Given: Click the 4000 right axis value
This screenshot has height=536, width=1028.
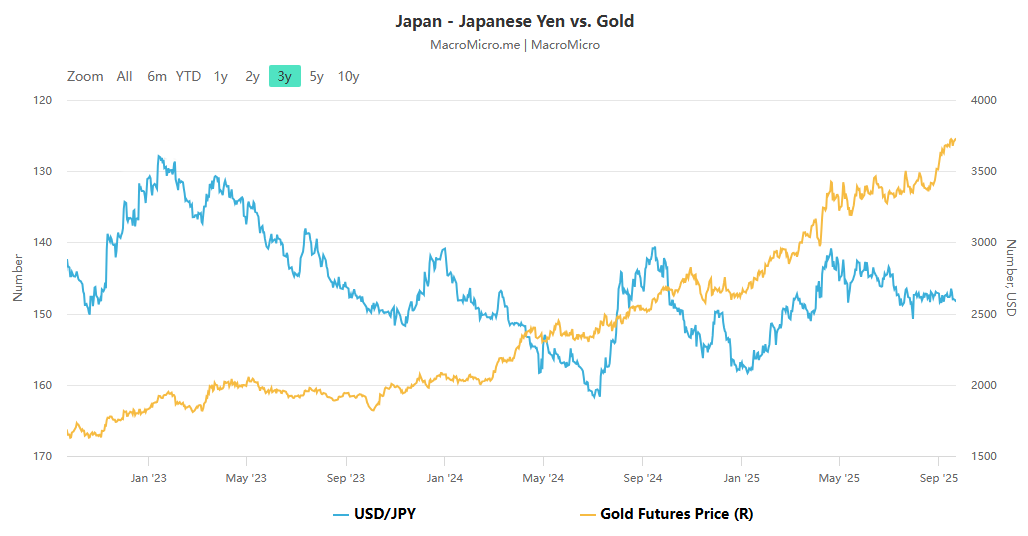Looking at the screenshot, I should point(984,100).
